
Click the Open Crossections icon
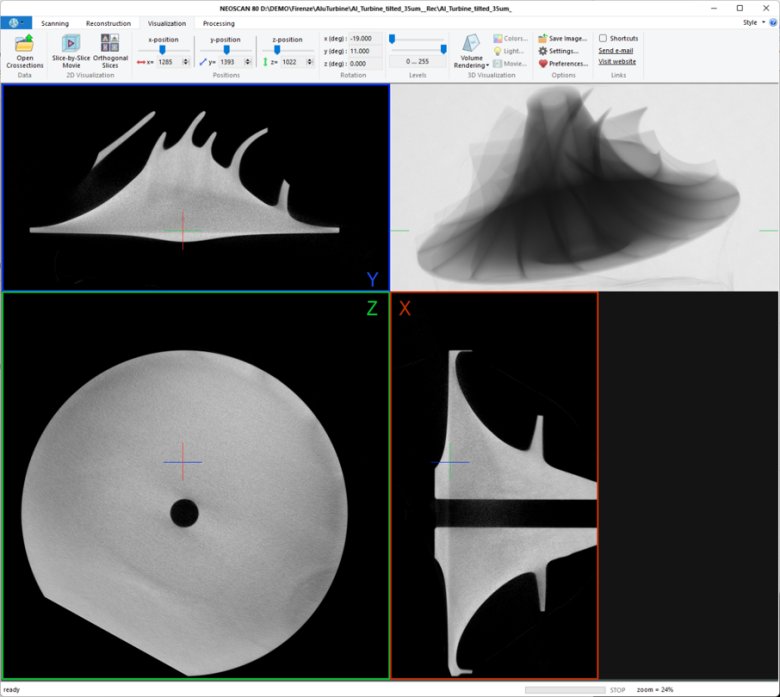(x=25, y=45)
